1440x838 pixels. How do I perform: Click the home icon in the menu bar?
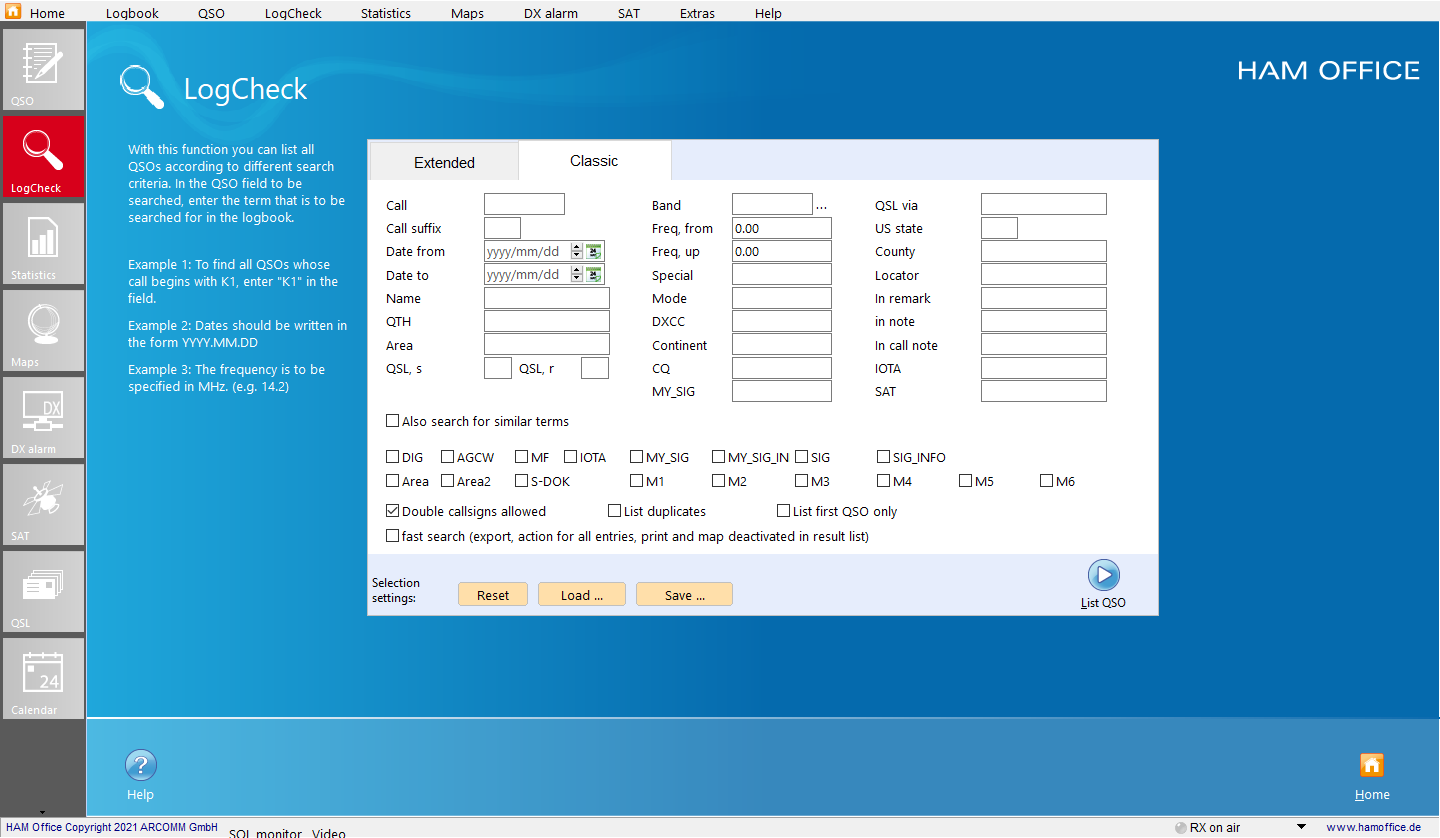[13, 12]
